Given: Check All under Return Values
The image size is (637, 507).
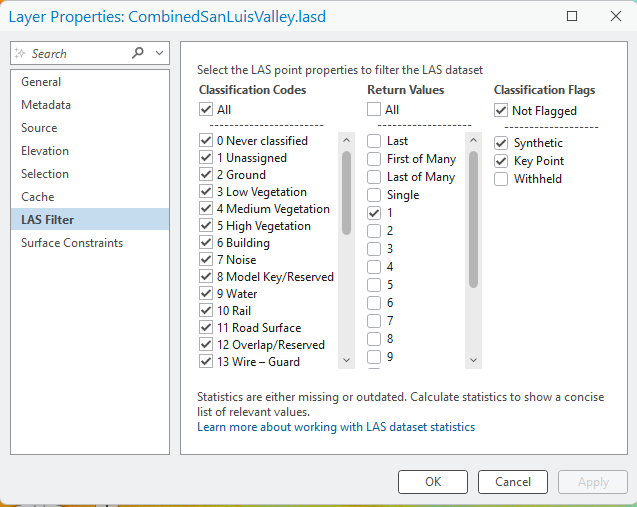Looking at the screenshot, I should tap(374, 109).
